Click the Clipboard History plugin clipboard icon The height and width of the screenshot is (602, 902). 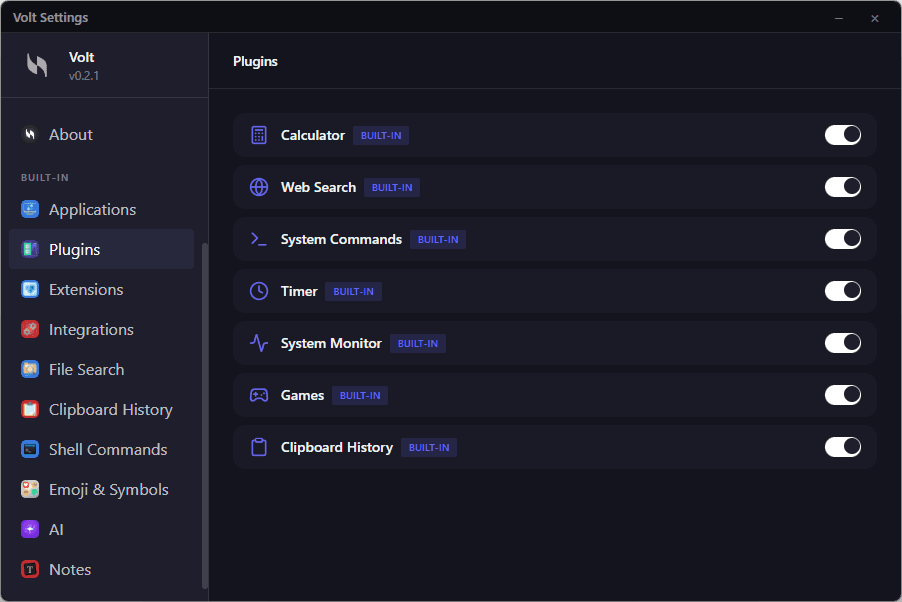259,447
